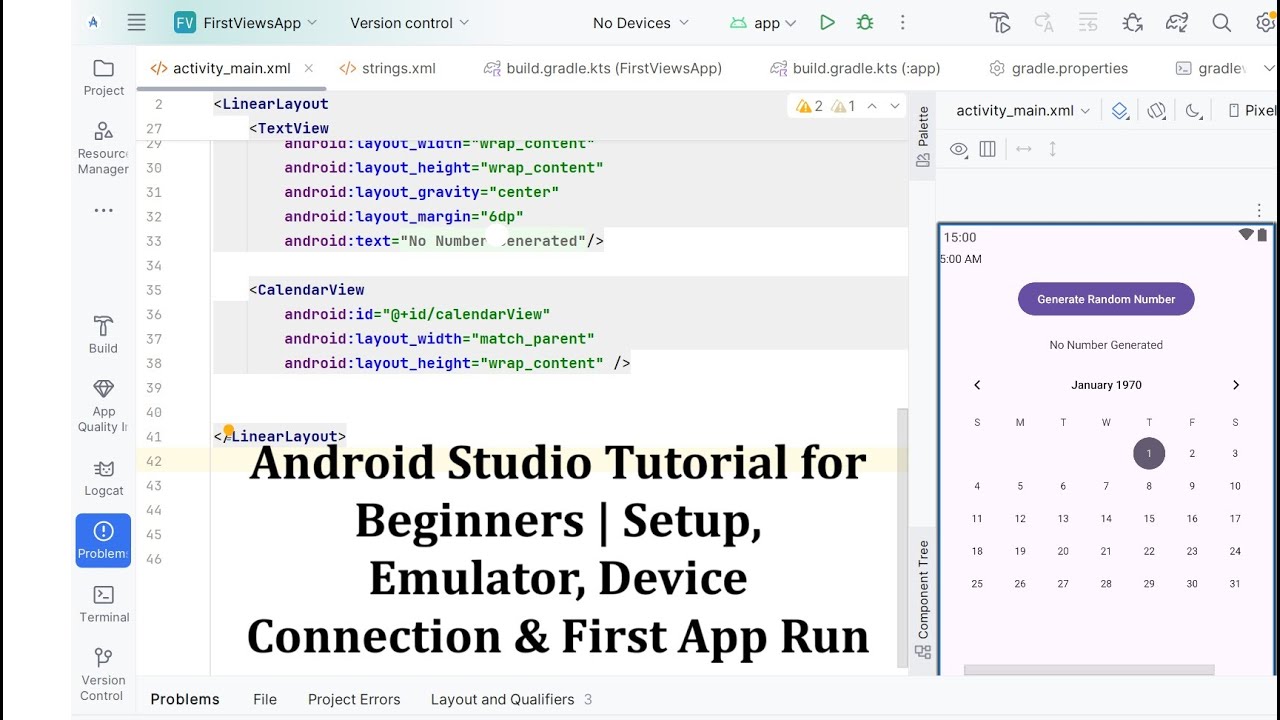Open IDE settings gear

(1268, 22)
